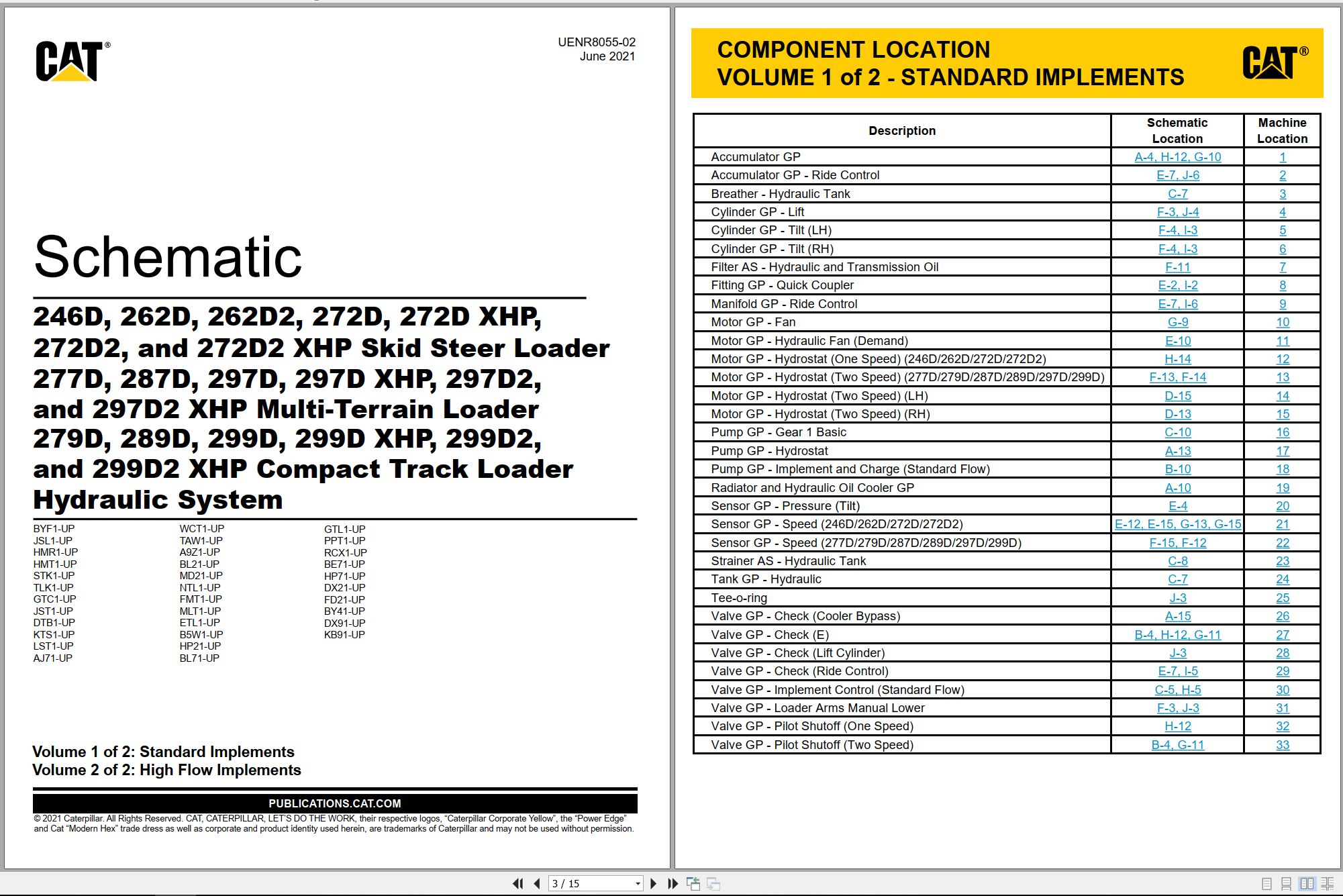
Task: Open Cylinder GP Lift link F-3, J-4
Action: point(1177,212)
